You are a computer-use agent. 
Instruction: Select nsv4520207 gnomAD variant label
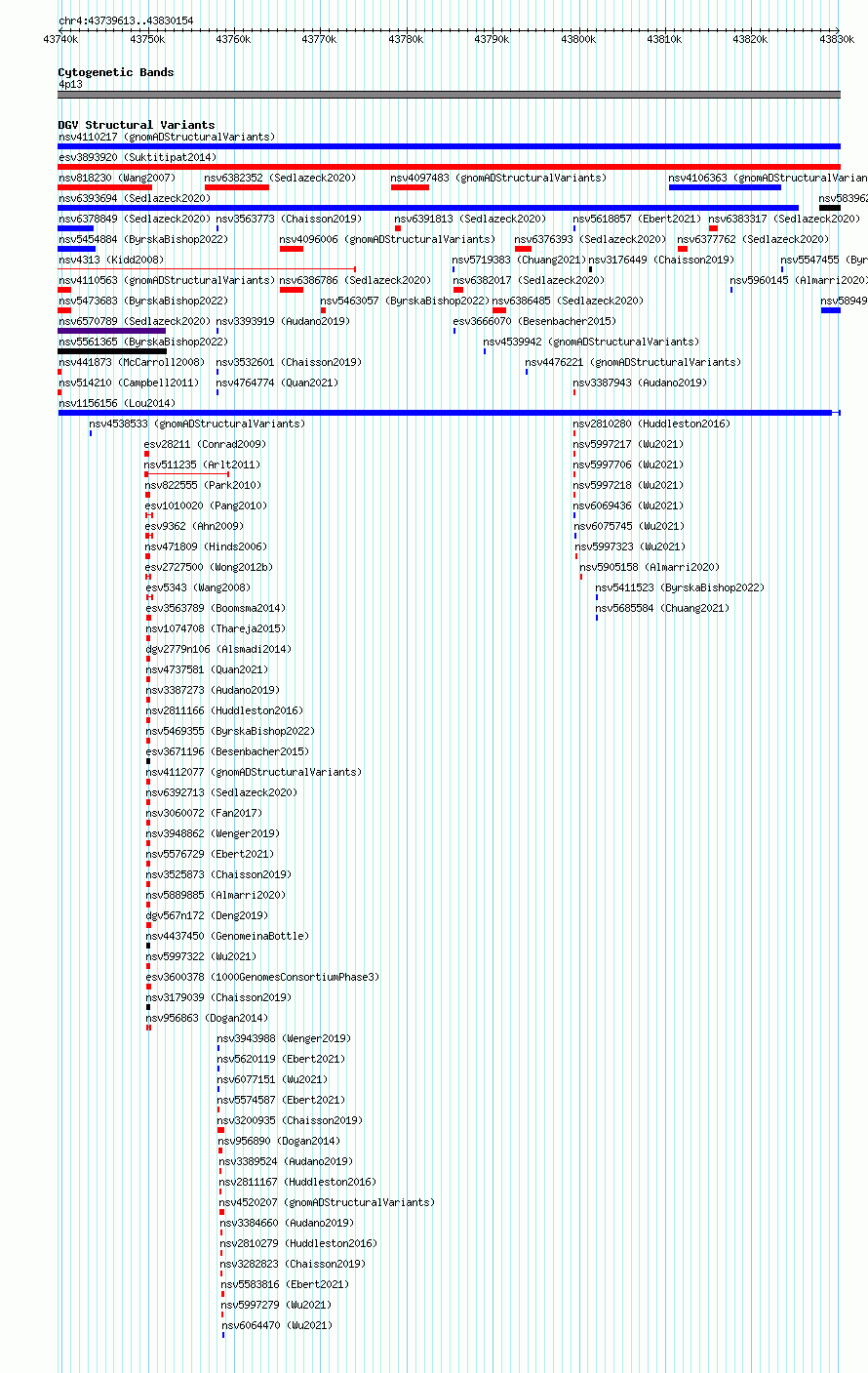327,1202
